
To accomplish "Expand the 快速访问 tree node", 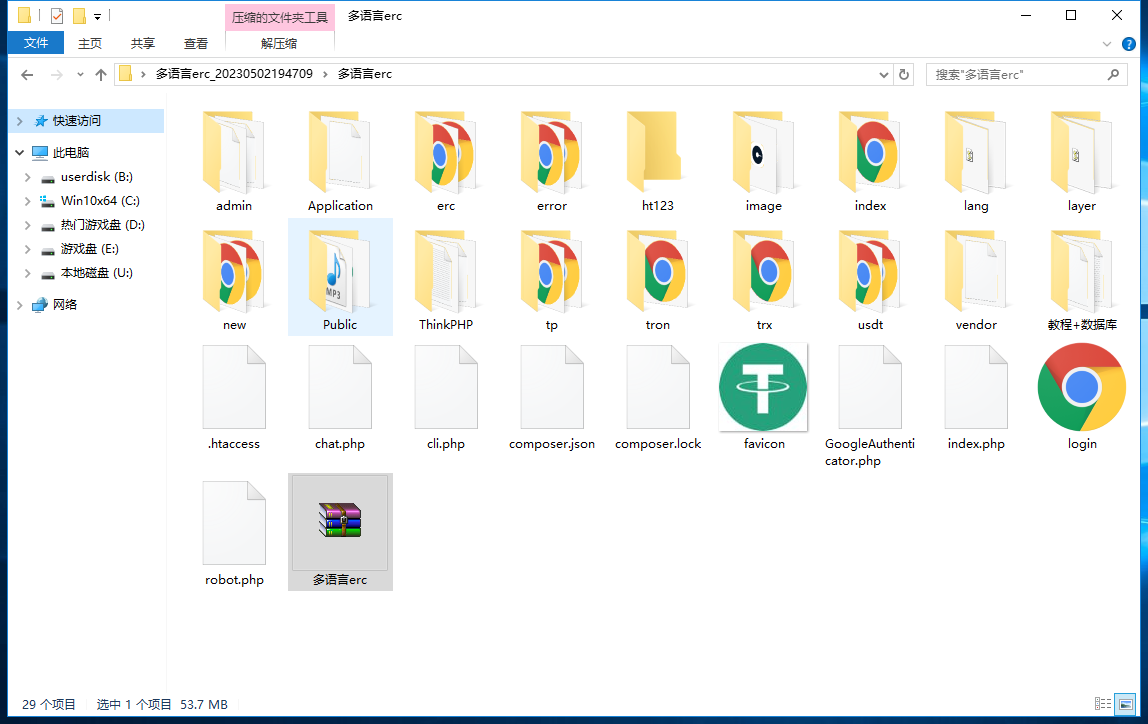I will 19,121.
